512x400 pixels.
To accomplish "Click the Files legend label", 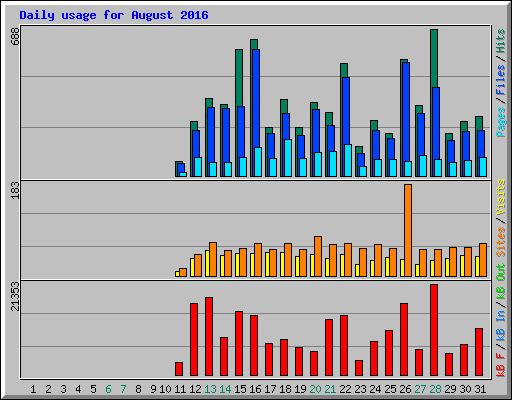I will point(500,80).
